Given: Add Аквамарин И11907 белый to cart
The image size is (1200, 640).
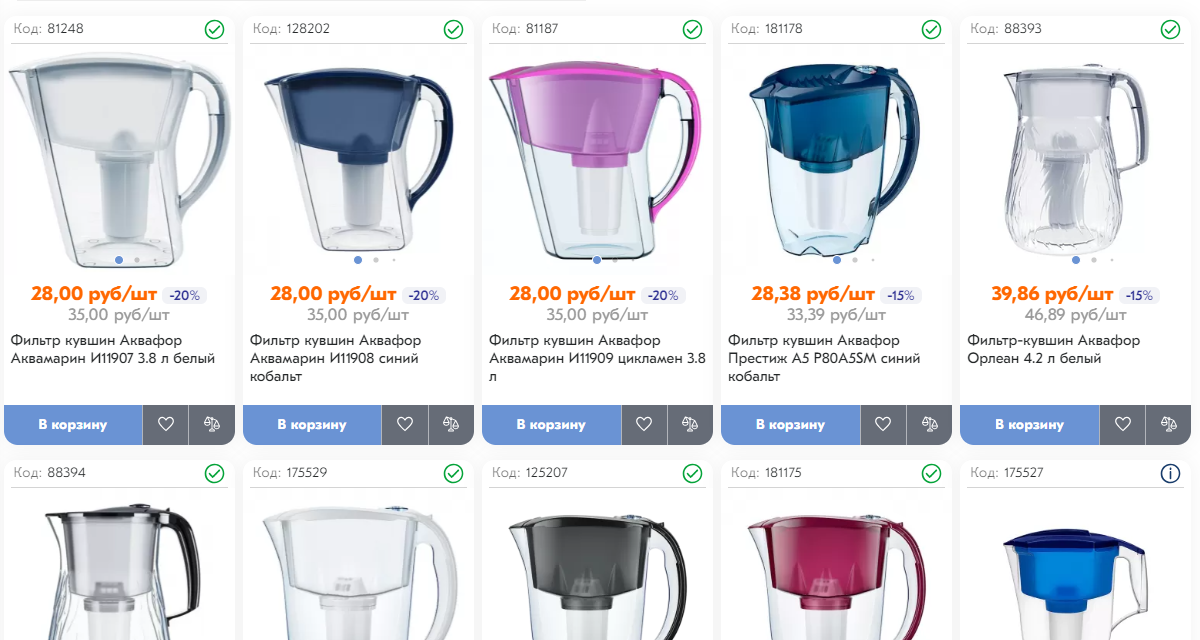Looking at the screenshot, I should pos(73,424).
